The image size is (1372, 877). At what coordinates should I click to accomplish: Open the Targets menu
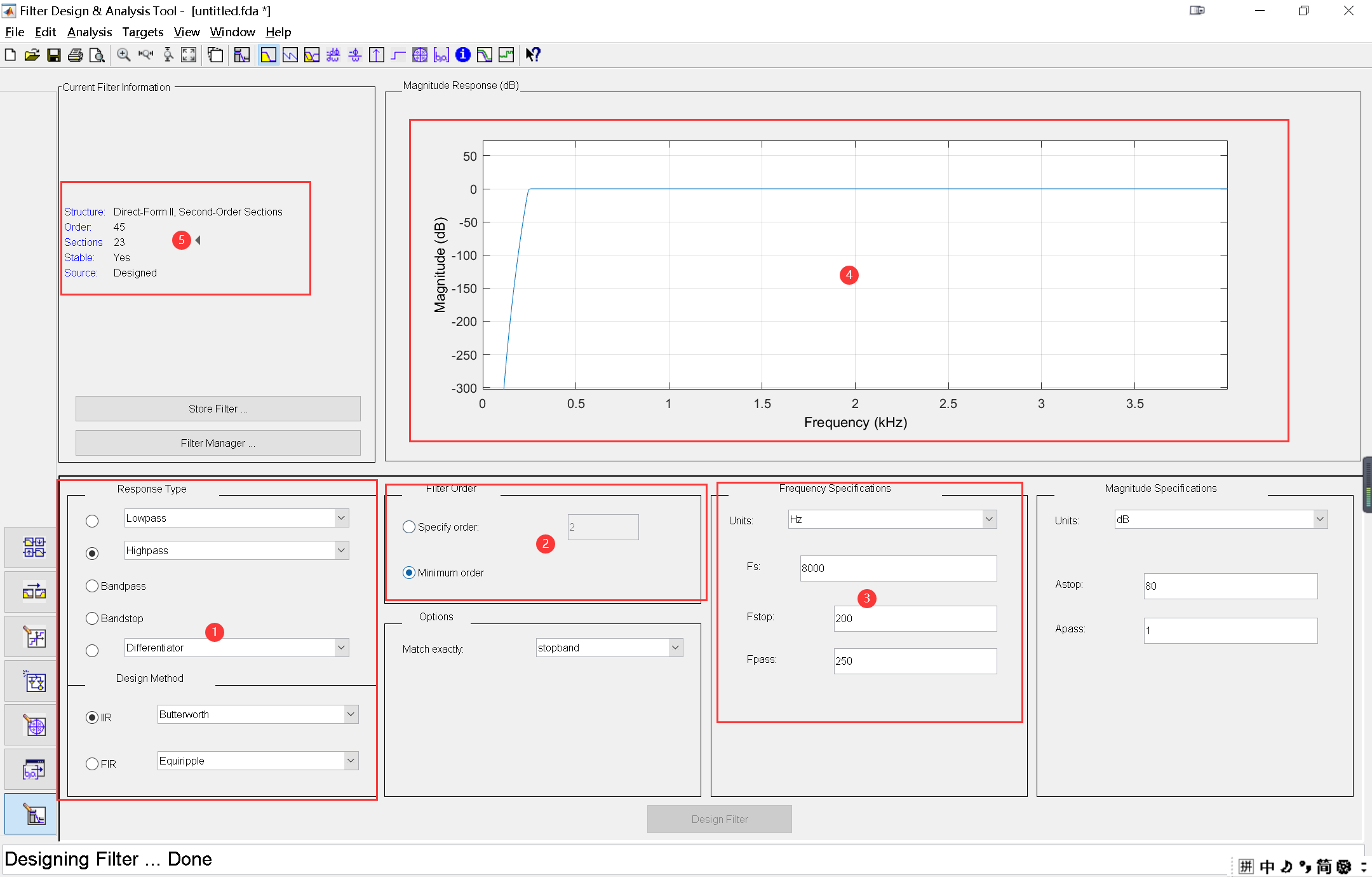142,32
